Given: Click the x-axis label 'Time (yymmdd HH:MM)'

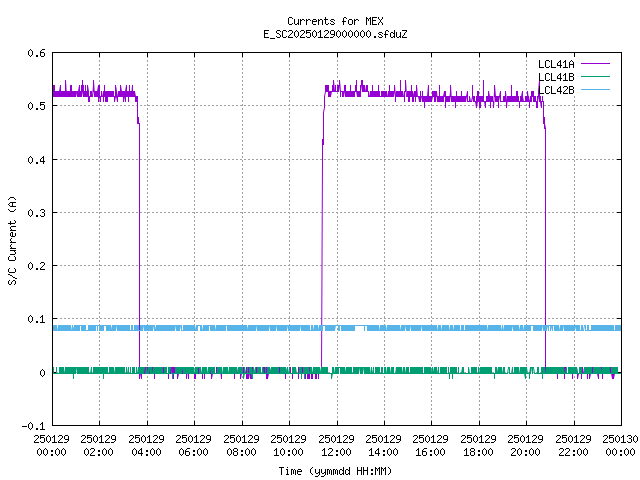Looking at the screenshot, I should click(x=335, y=471).
